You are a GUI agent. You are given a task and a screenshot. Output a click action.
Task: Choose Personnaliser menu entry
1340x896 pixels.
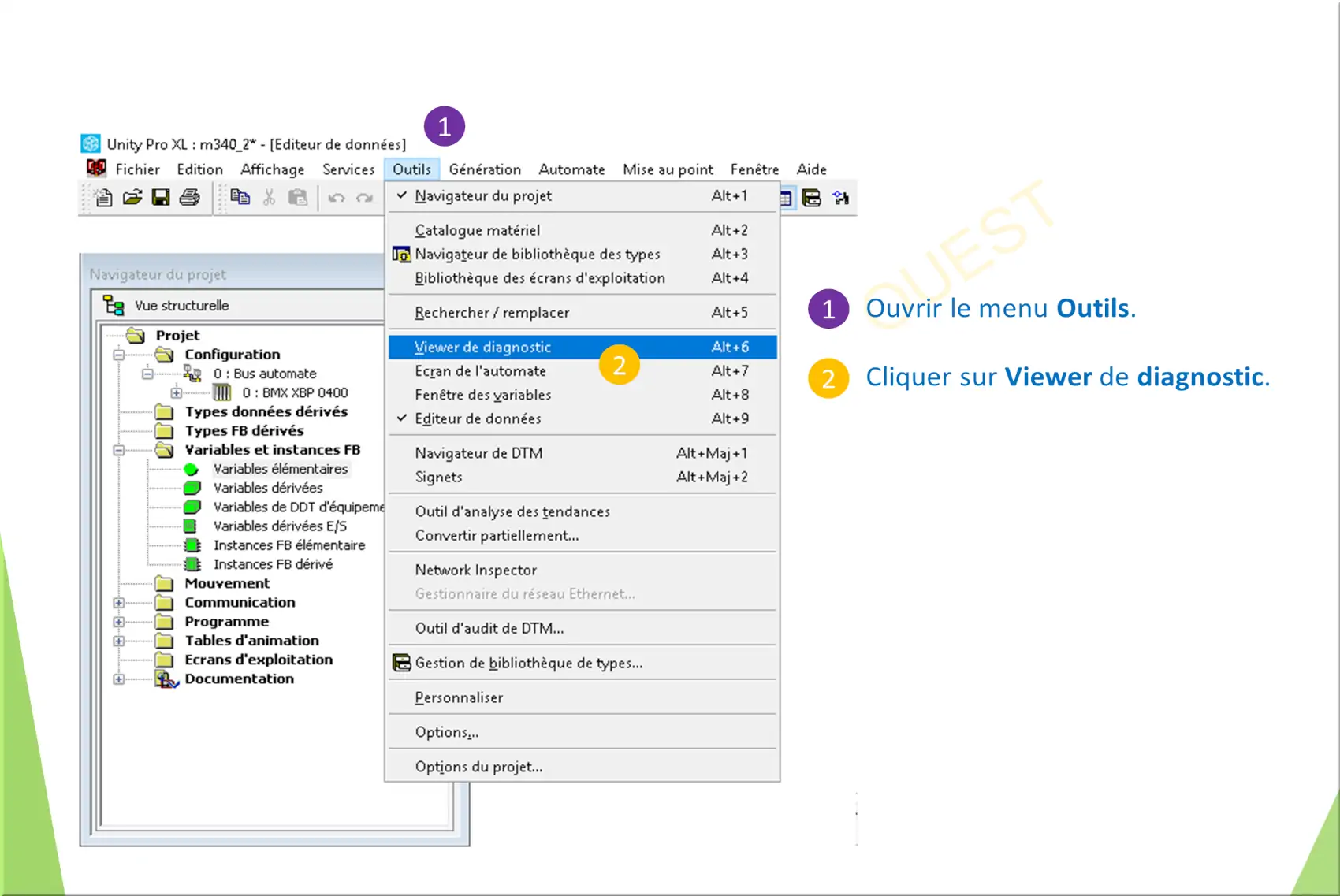coord(582,697)
